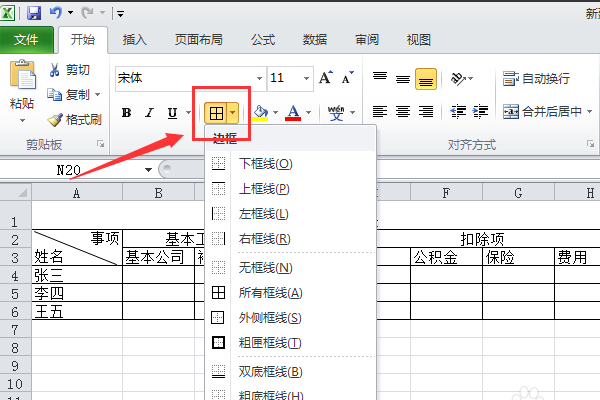Select 上框线(P) top border option
The height and width of the screenshot is (400, 600).
point(291,189)
